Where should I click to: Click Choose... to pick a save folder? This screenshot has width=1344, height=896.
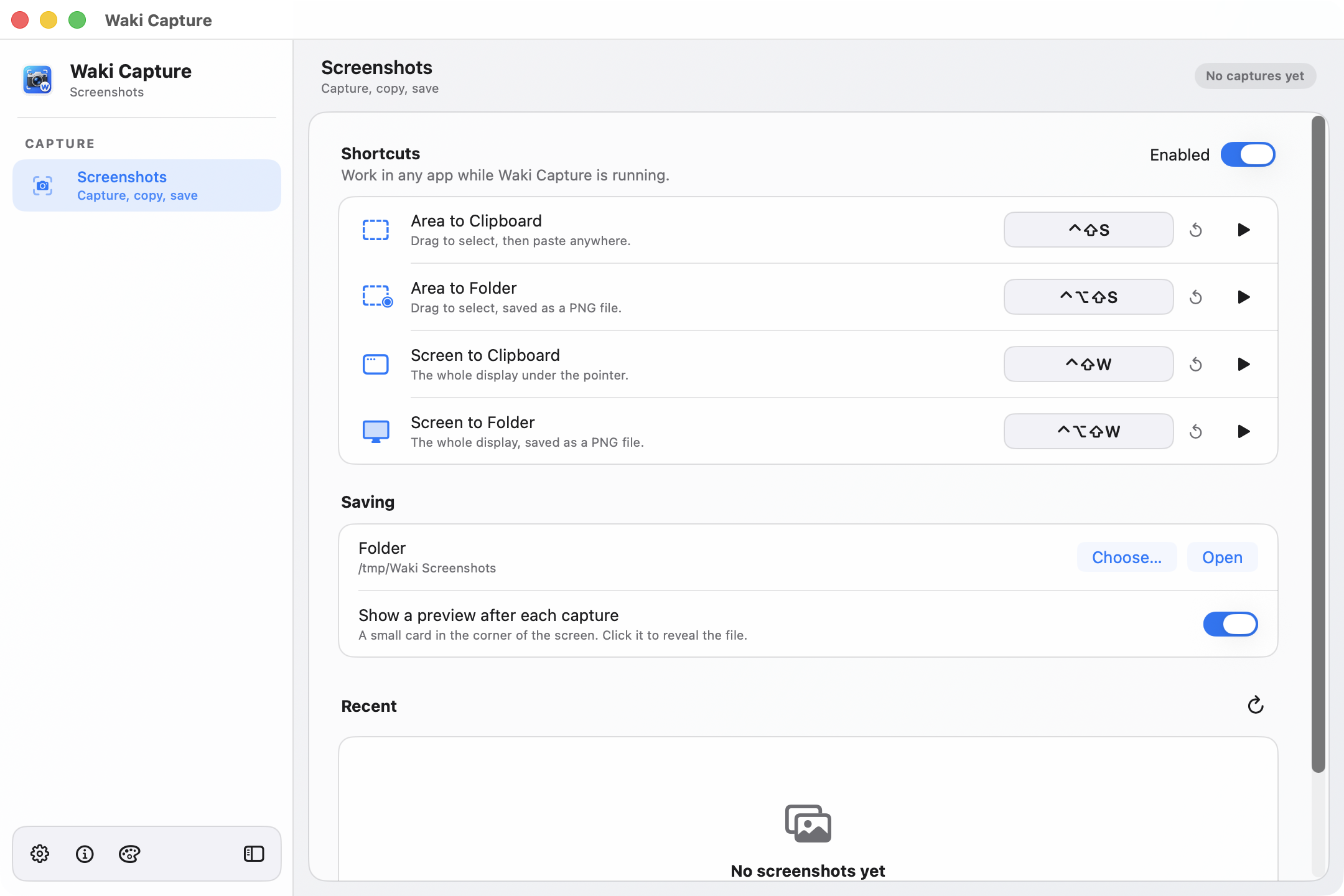click(x=1127, y=557)
